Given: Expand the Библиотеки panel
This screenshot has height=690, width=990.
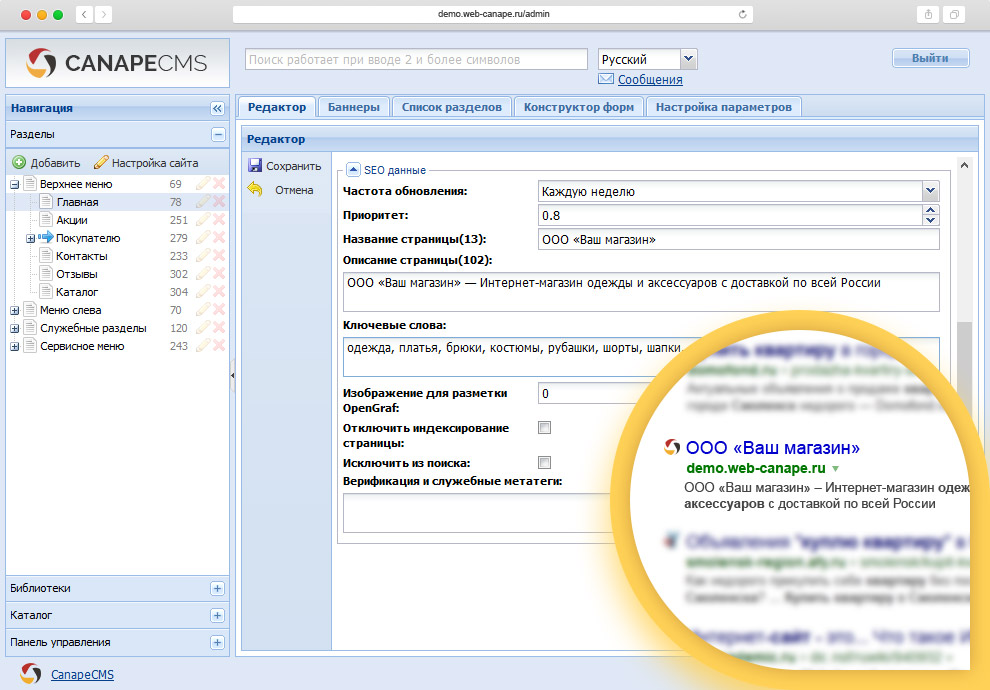Looking at the screenshot, I should point(217,588).
